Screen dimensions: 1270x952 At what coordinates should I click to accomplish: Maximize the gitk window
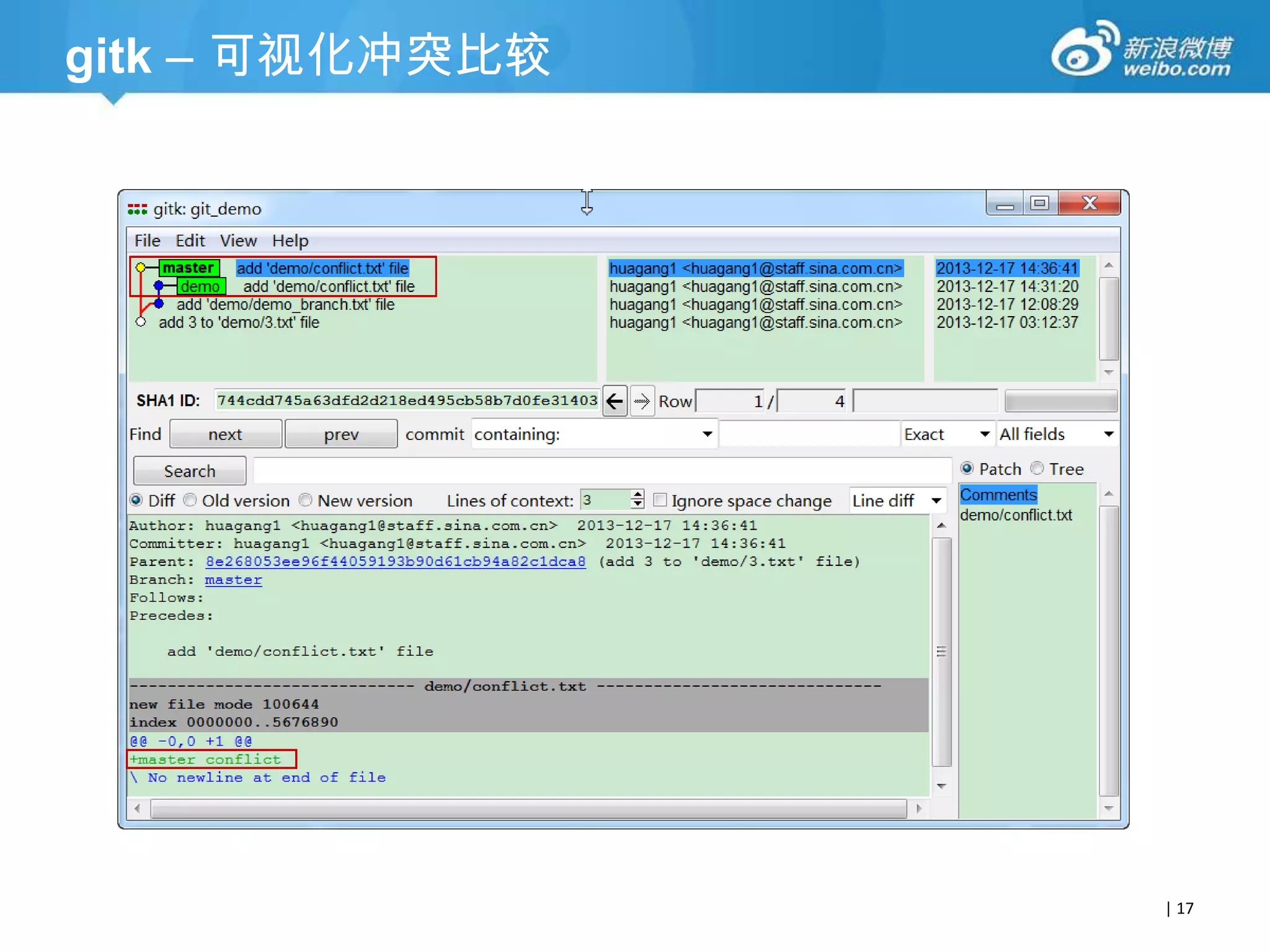click(x=1039, y=203)
